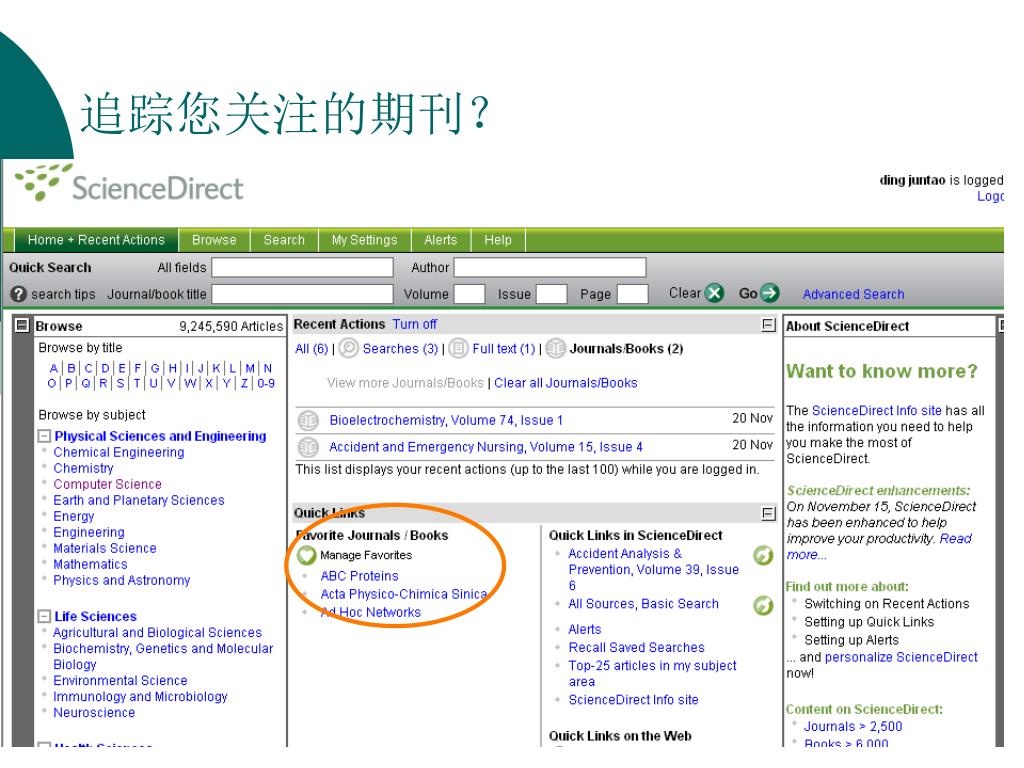The width and height of the screenshot is (1024, 768).
Task: Open the Advanced Search link
Action: [854, 295]
